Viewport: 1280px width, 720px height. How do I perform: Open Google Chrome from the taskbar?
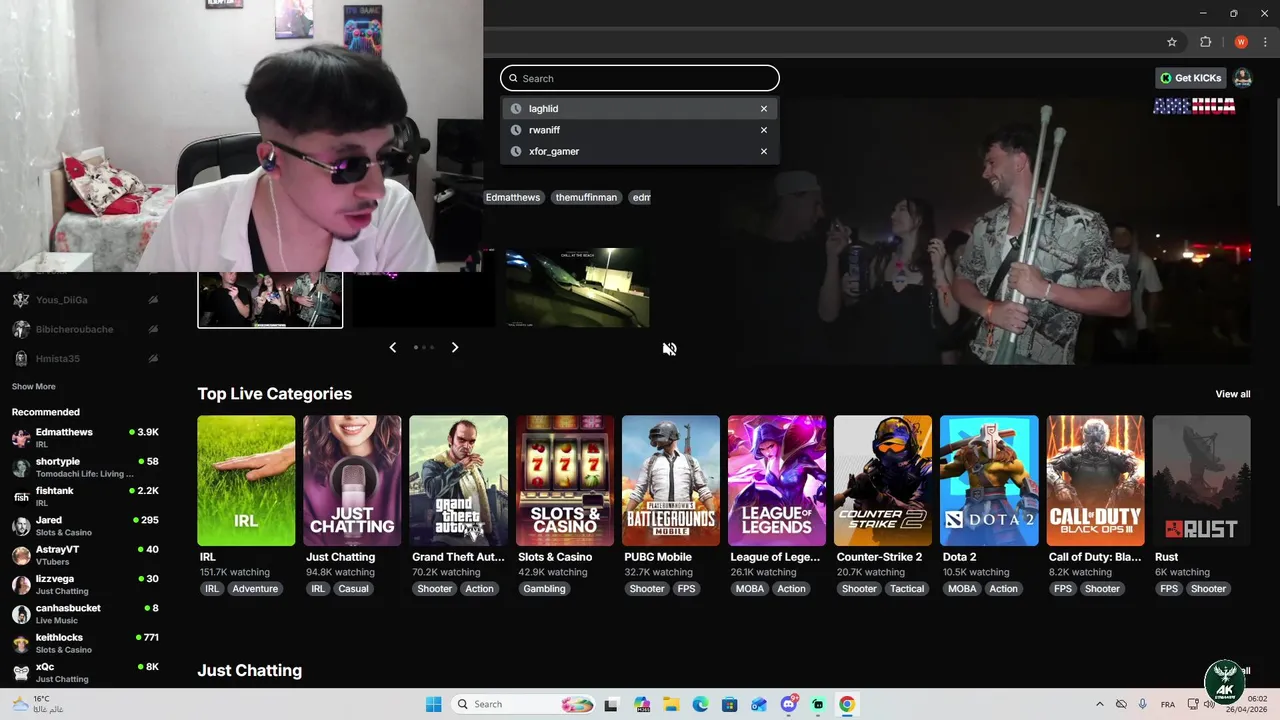point(847,704)
